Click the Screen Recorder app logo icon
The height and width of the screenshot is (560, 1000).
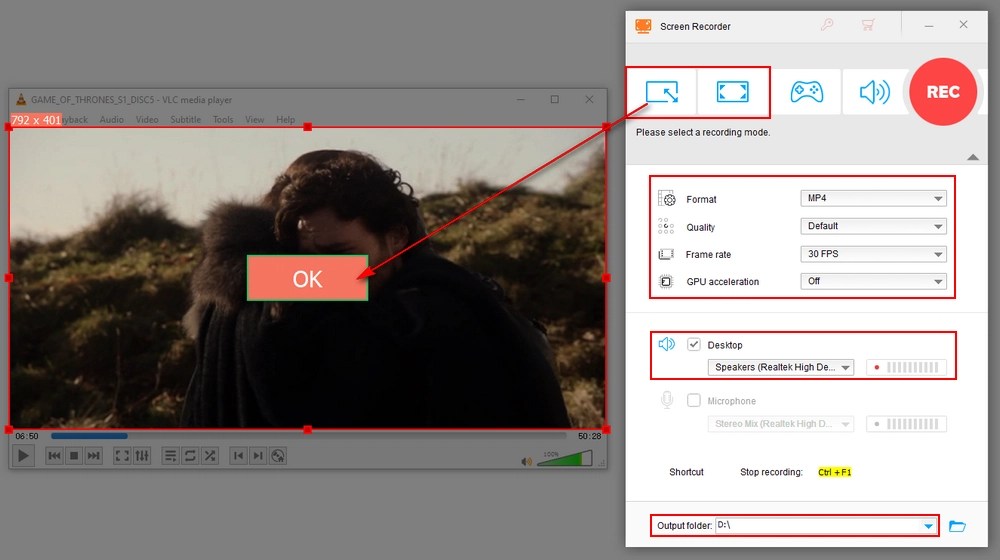click(643, 26)
